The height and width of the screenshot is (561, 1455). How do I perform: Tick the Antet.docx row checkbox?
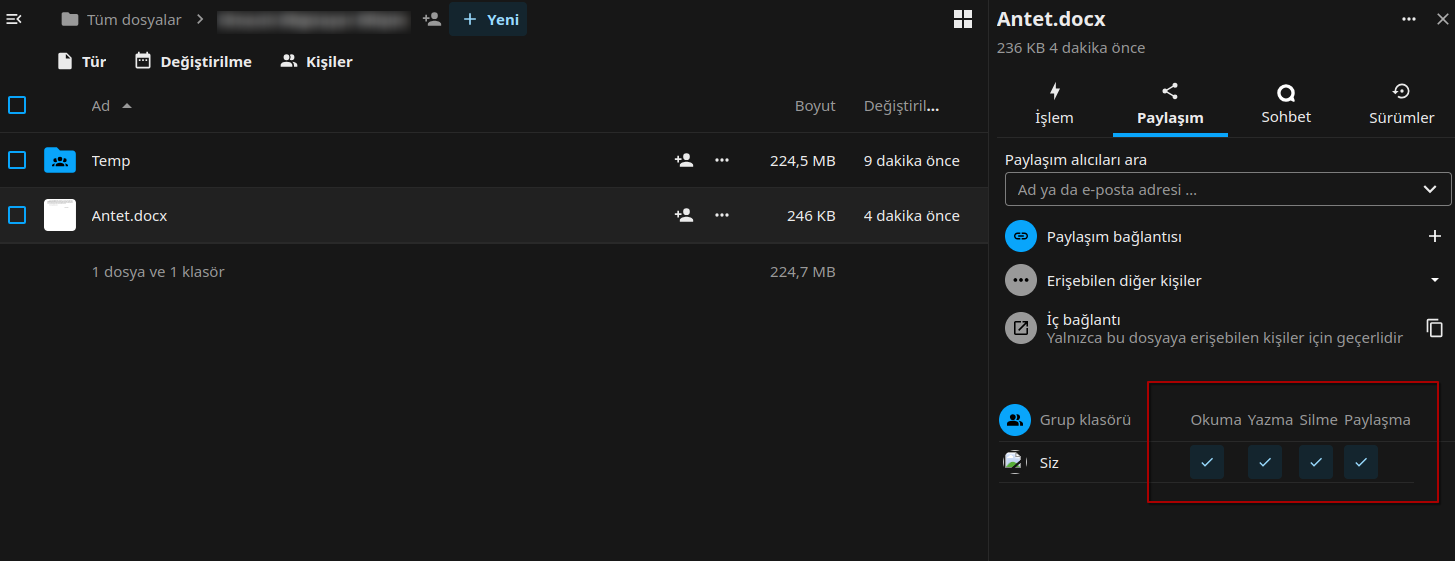coord(17,215)
